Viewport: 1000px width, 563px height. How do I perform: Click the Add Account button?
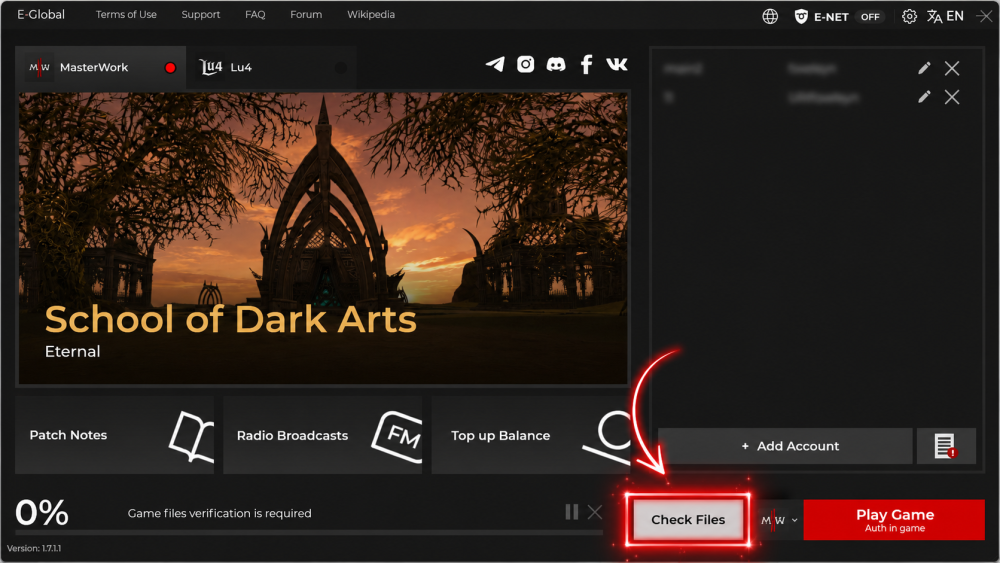(x=785, y=446)
